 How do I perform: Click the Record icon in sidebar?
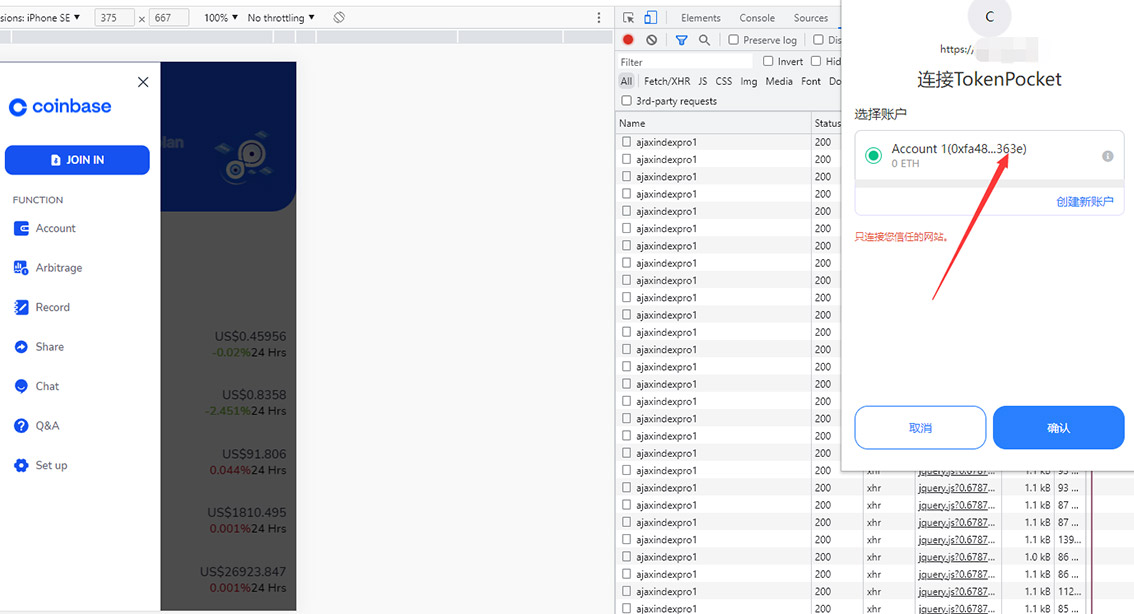[x=21, y=307]
